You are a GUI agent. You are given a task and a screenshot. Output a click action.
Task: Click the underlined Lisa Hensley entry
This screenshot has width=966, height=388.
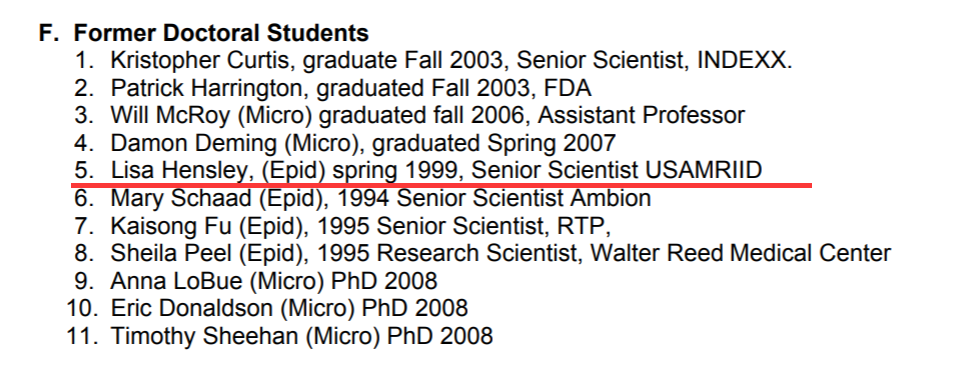418,171
